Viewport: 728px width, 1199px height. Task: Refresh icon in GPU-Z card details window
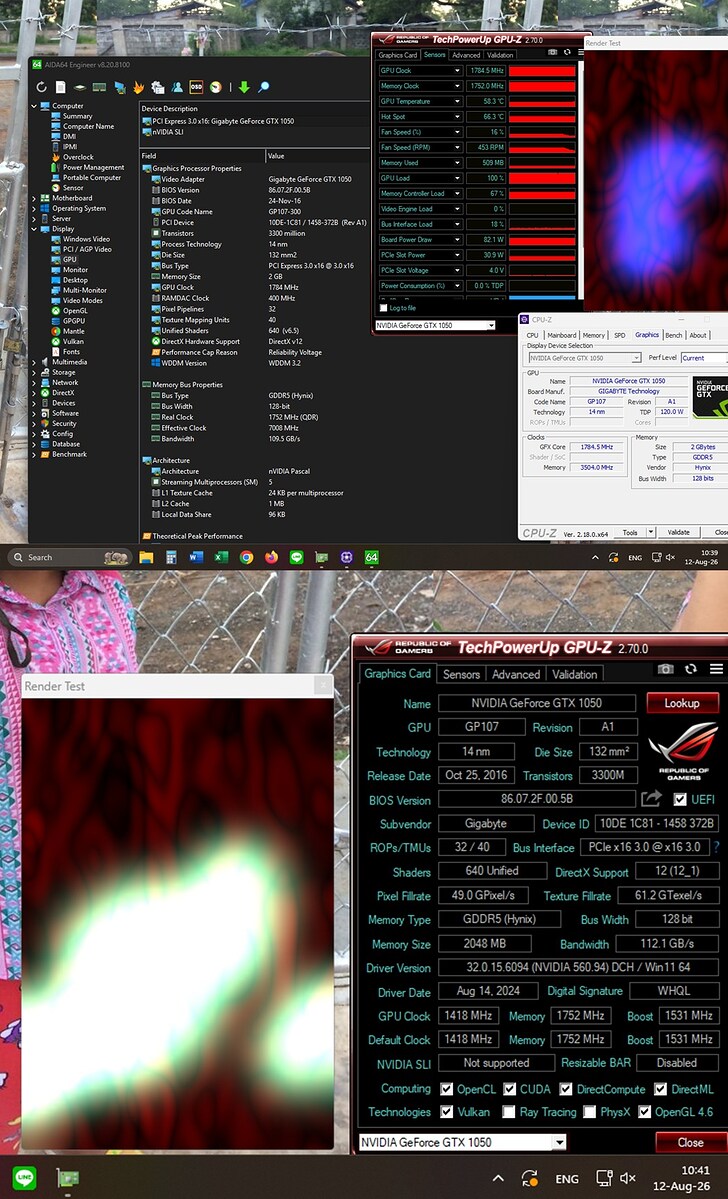click(x=691, y=669)
